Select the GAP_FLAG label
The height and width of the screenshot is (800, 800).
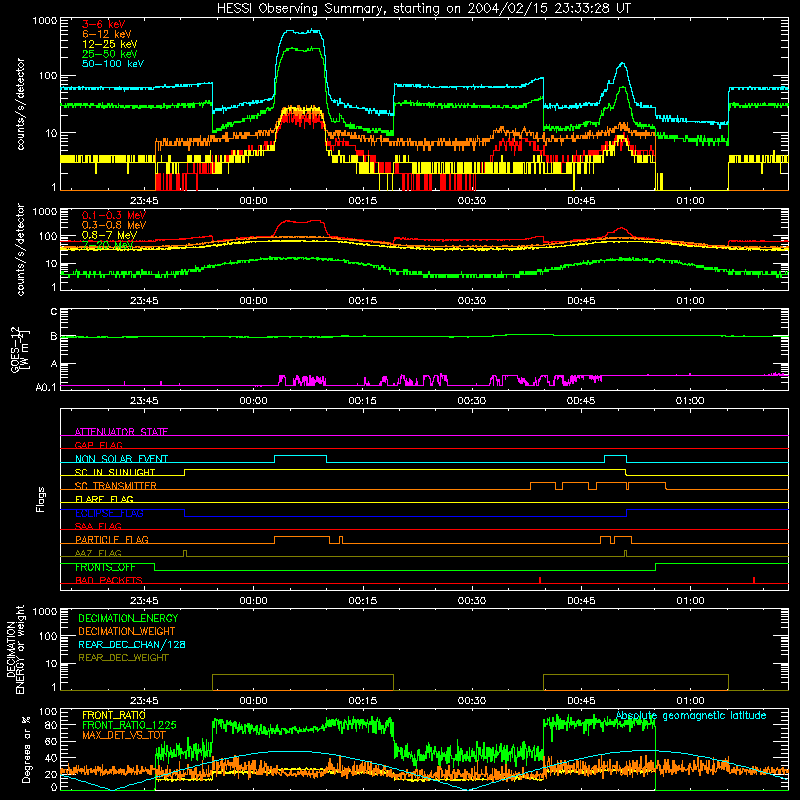point(98,445)
